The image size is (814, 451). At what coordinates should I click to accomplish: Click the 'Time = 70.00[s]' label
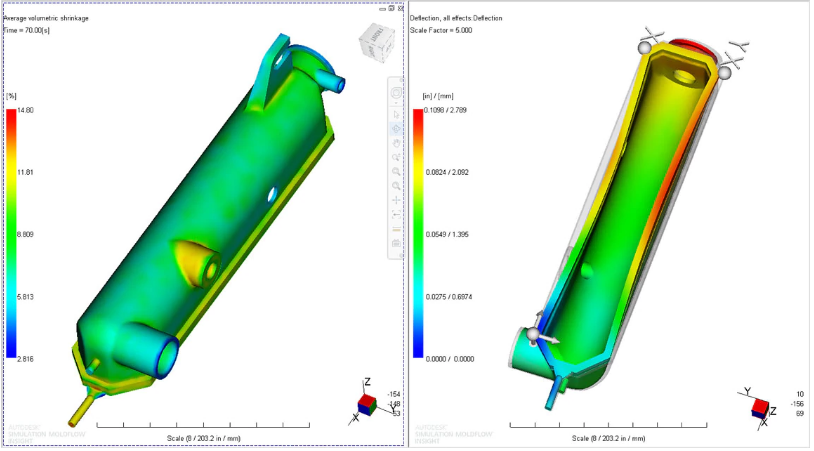[29, 30]
